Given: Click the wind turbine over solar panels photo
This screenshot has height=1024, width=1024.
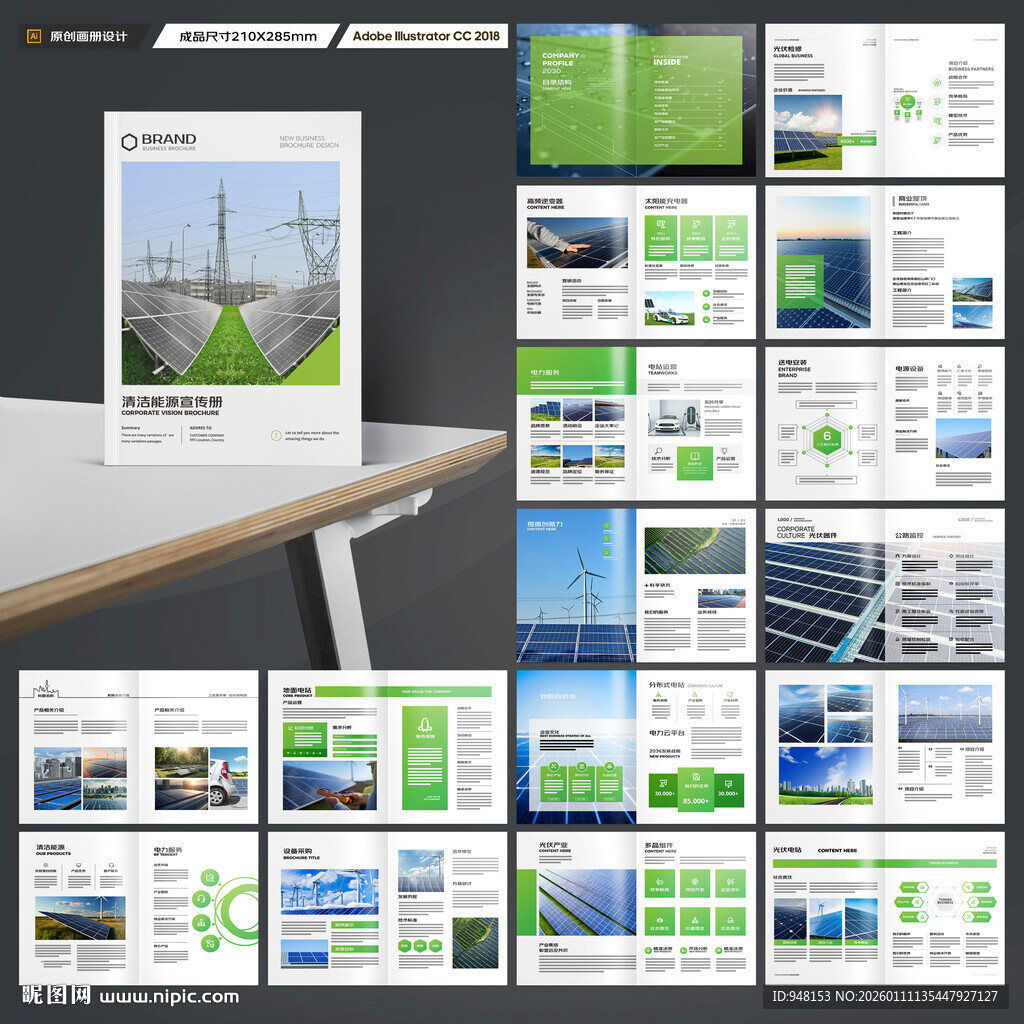Looking at the screenshot, I should 576,586.
